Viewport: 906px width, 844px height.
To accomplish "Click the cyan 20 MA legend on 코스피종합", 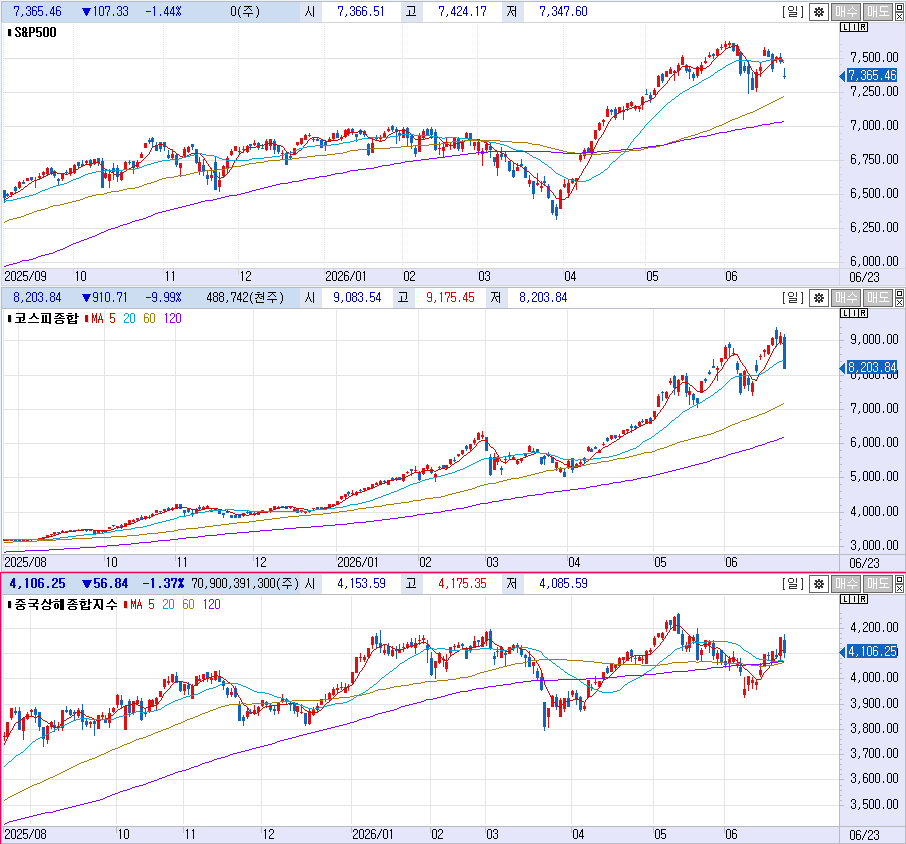I will (x=129, y=318).
